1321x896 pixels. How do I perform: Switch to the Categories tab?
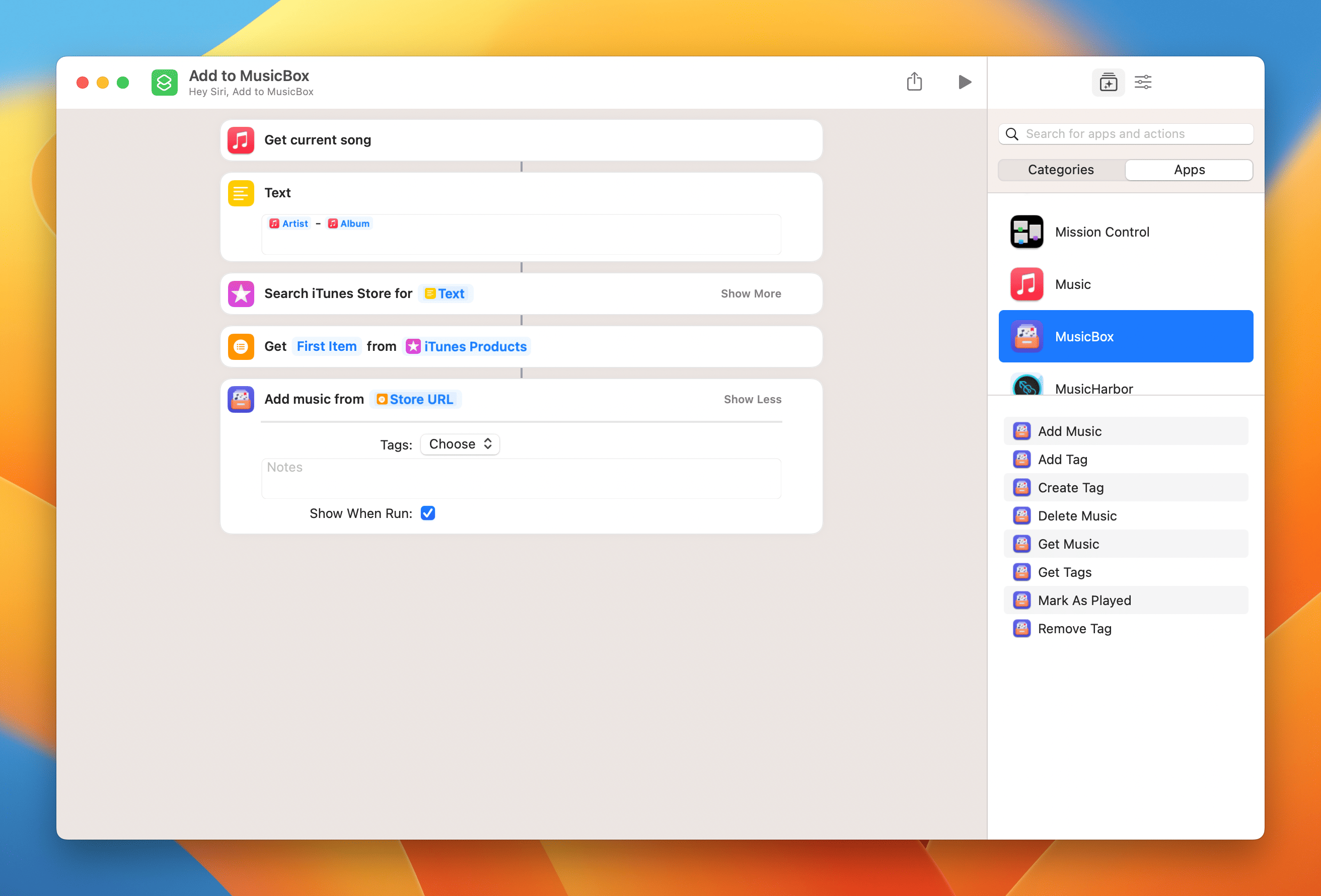[1061, 170]
